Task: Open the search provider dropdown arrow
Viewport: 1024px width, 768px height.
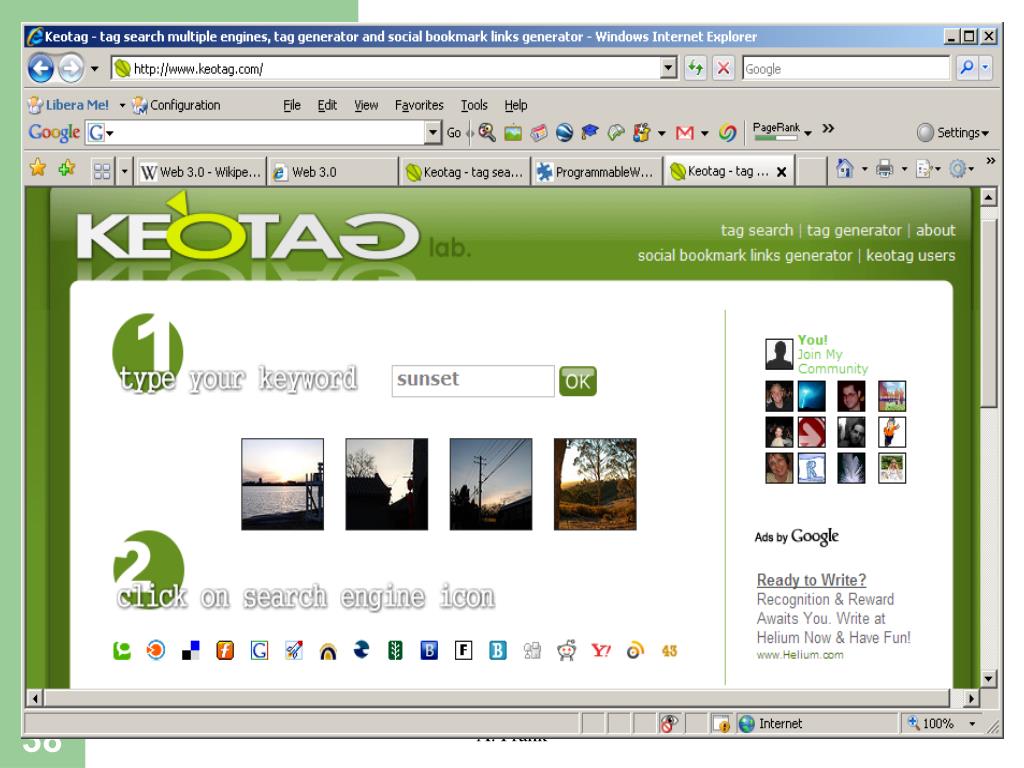Action: point(985,68)
